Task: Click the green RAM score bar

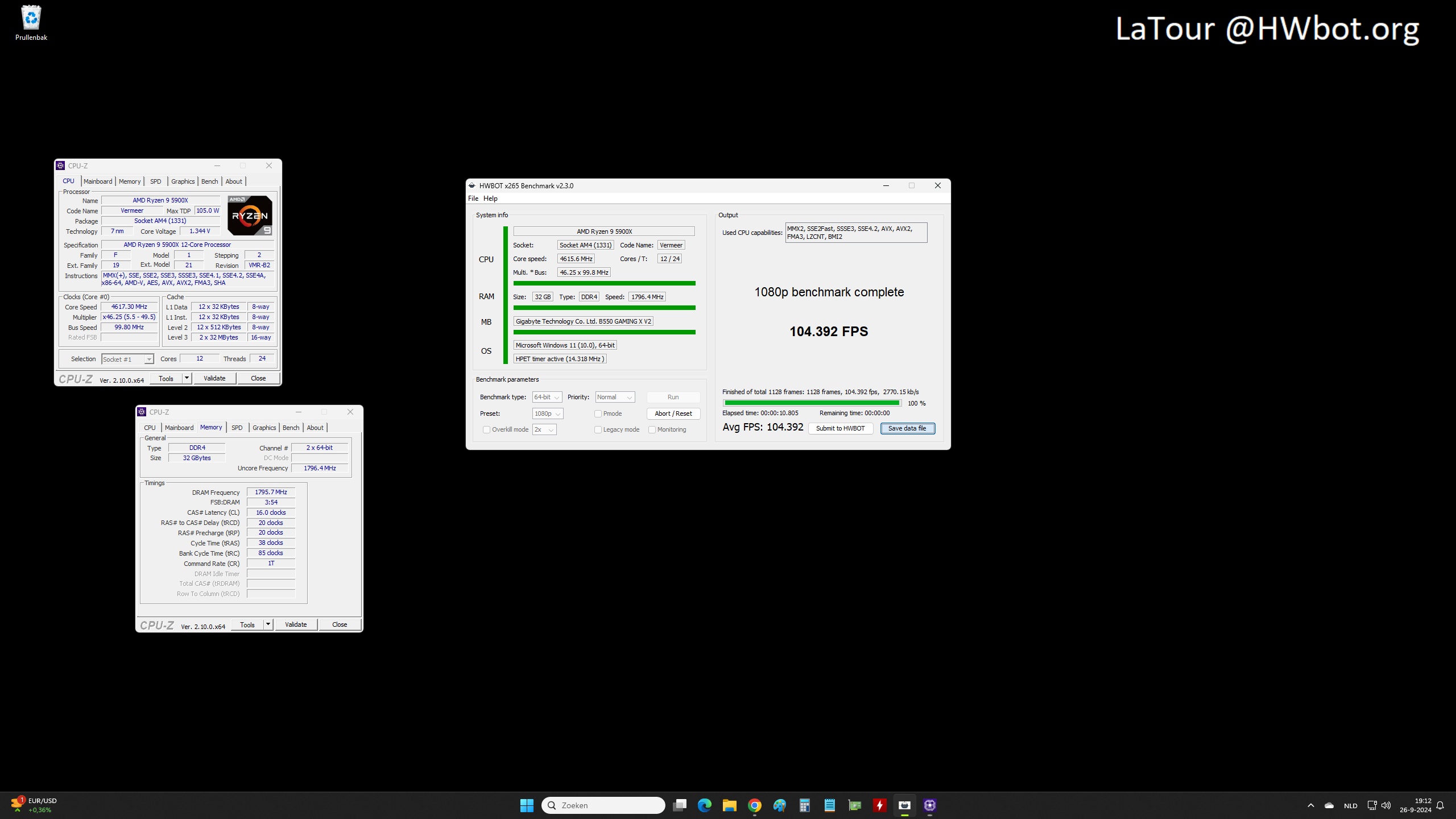Action: tap(604, 308)
